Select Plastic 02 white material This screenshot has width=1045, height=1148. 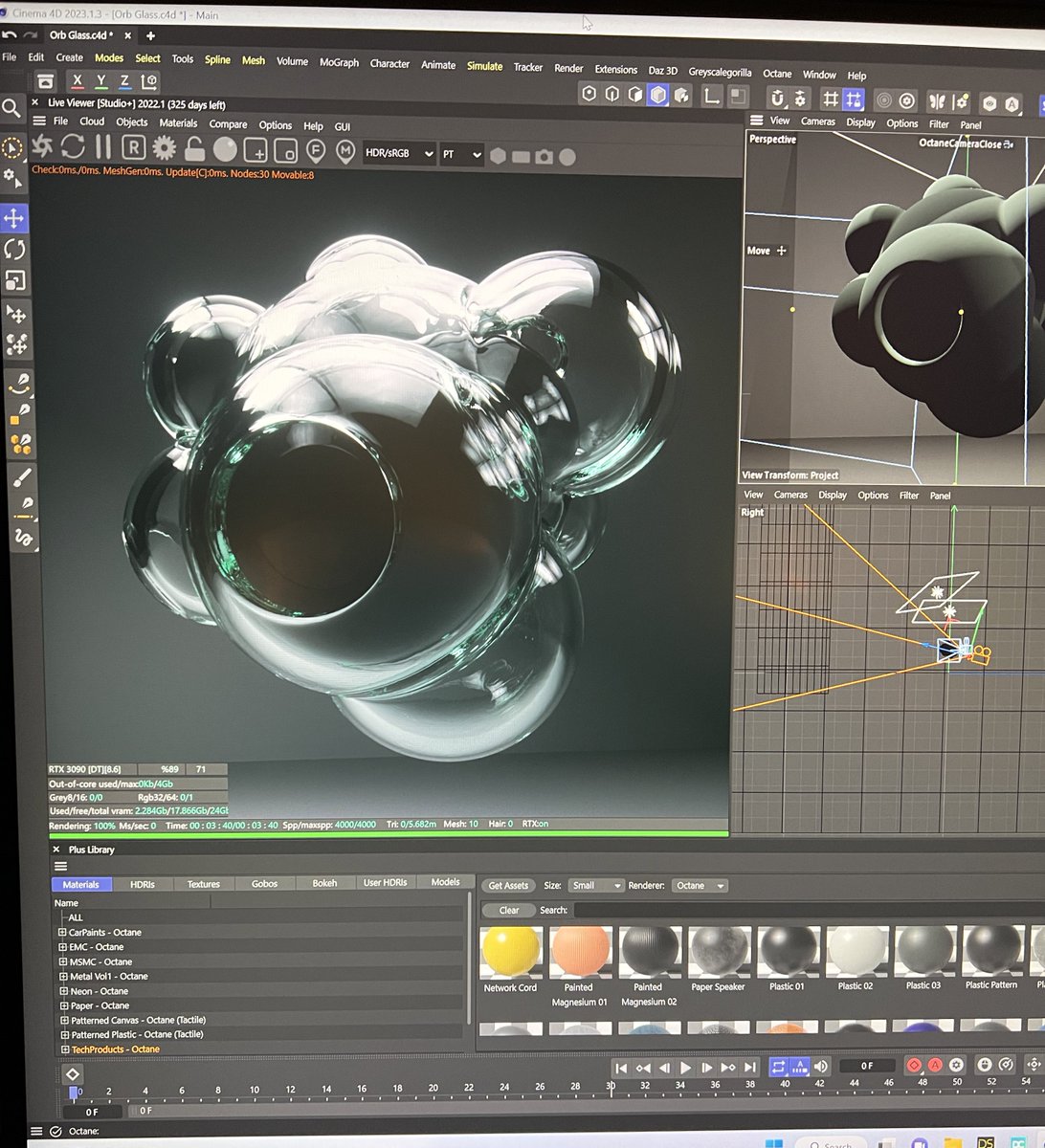[856, 950]
